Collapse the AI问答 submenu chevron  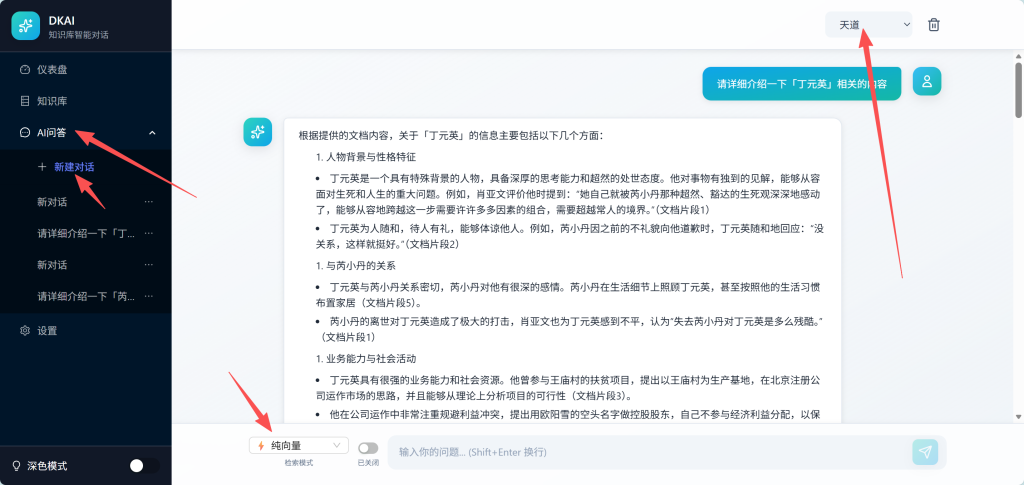point(152,133)
